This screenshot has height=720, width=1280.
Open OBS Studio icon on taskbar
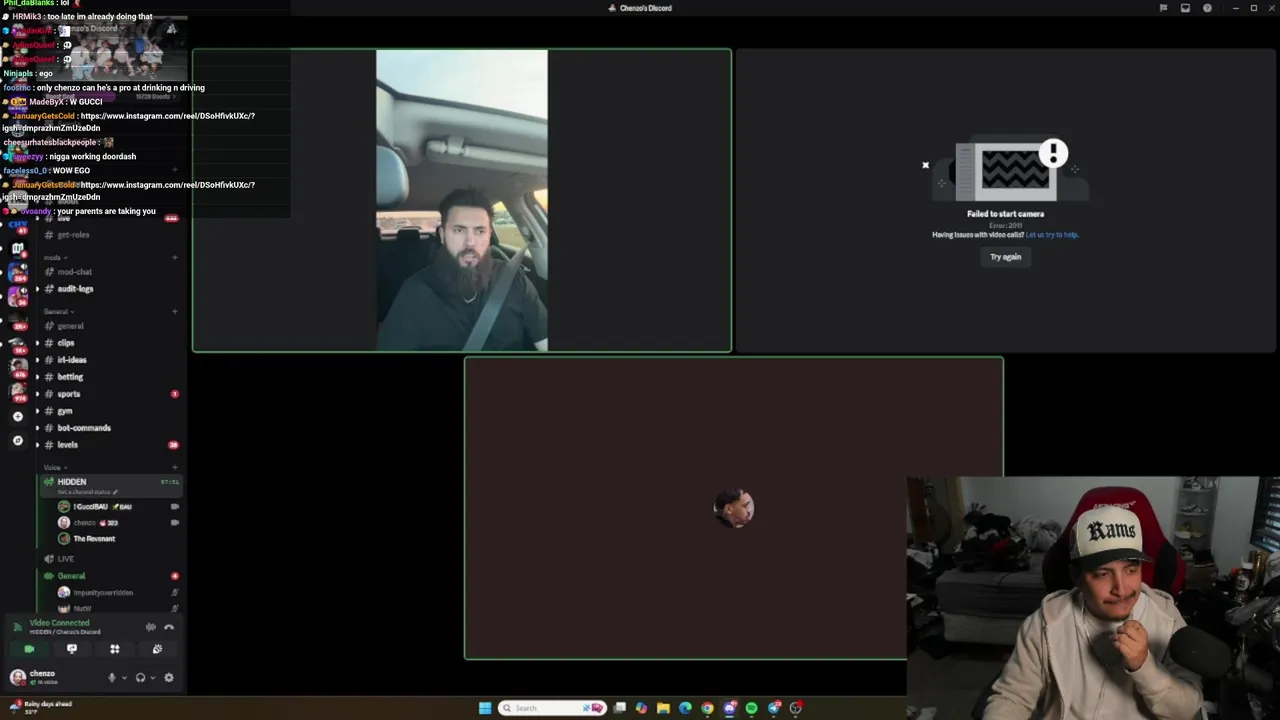tap(796, 708)
